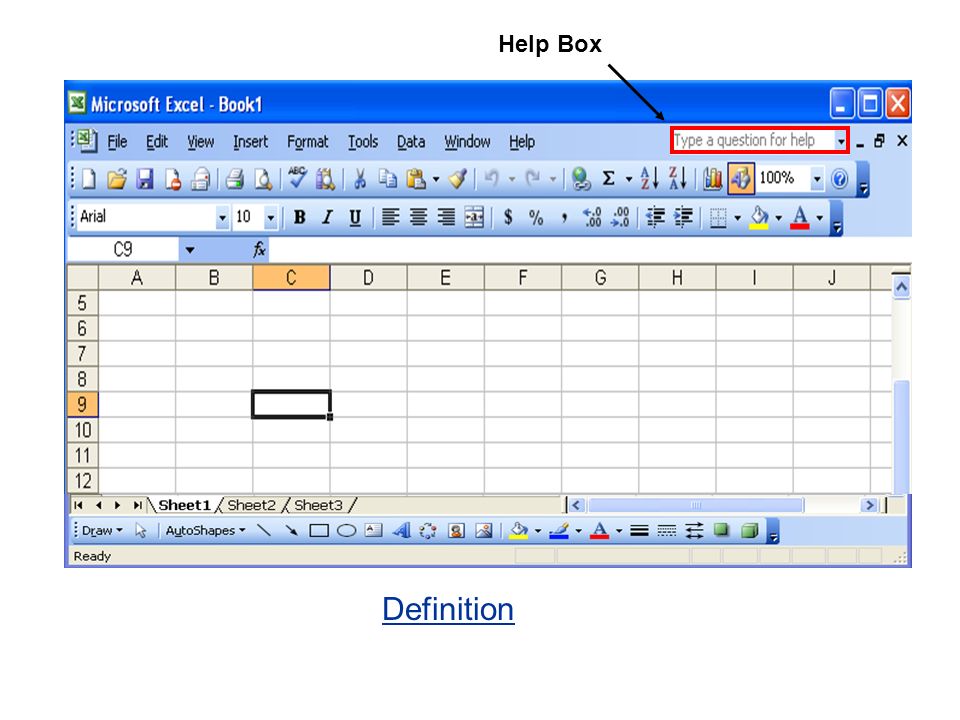
Task: Activate the Format Painter brush
Action: (x=458, y=179)
